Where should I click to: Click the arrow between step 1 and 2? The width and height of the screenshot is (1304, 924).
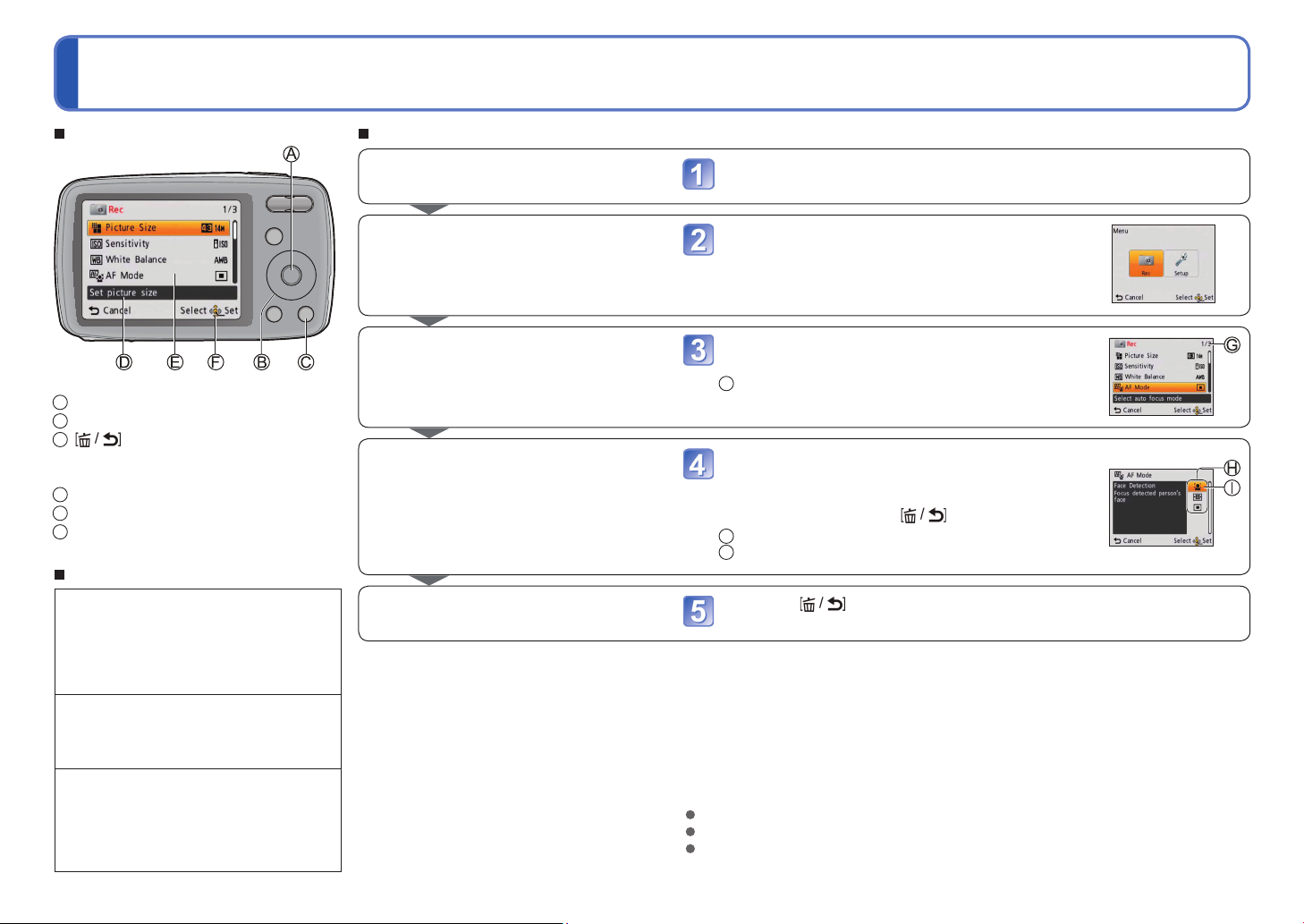[x=429, y=209]
